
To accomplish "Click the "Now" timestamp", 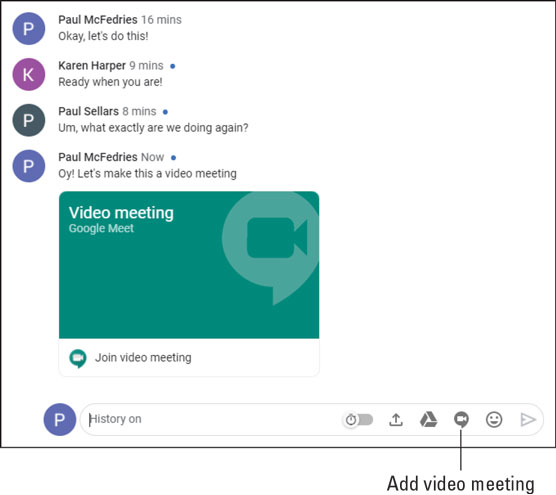I will 152,157.
